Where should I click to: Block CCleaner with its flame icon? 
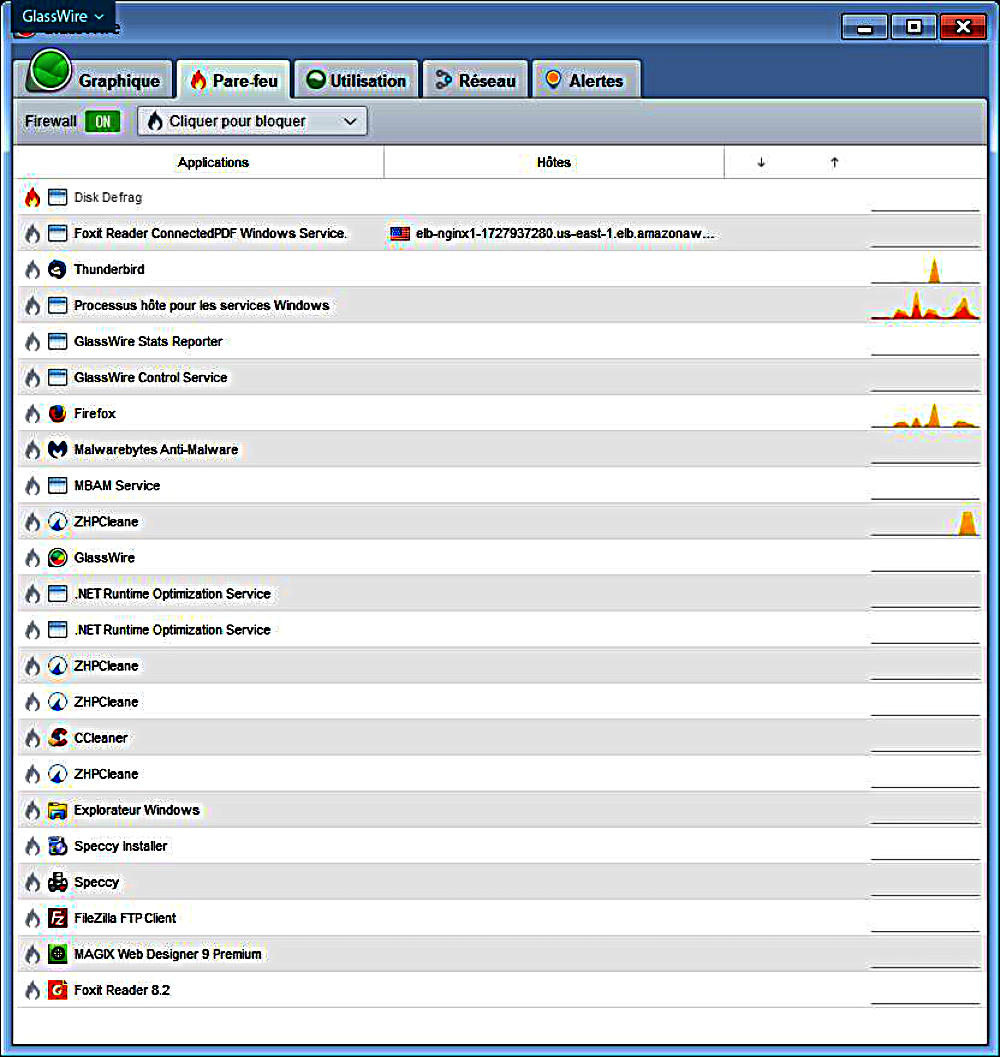pos(32,738)
